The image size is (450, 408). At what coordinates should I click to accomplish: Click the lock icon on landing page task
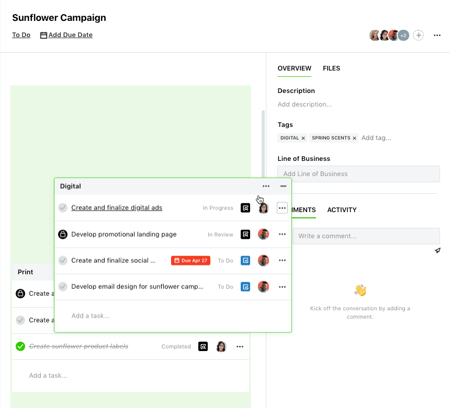63,234
